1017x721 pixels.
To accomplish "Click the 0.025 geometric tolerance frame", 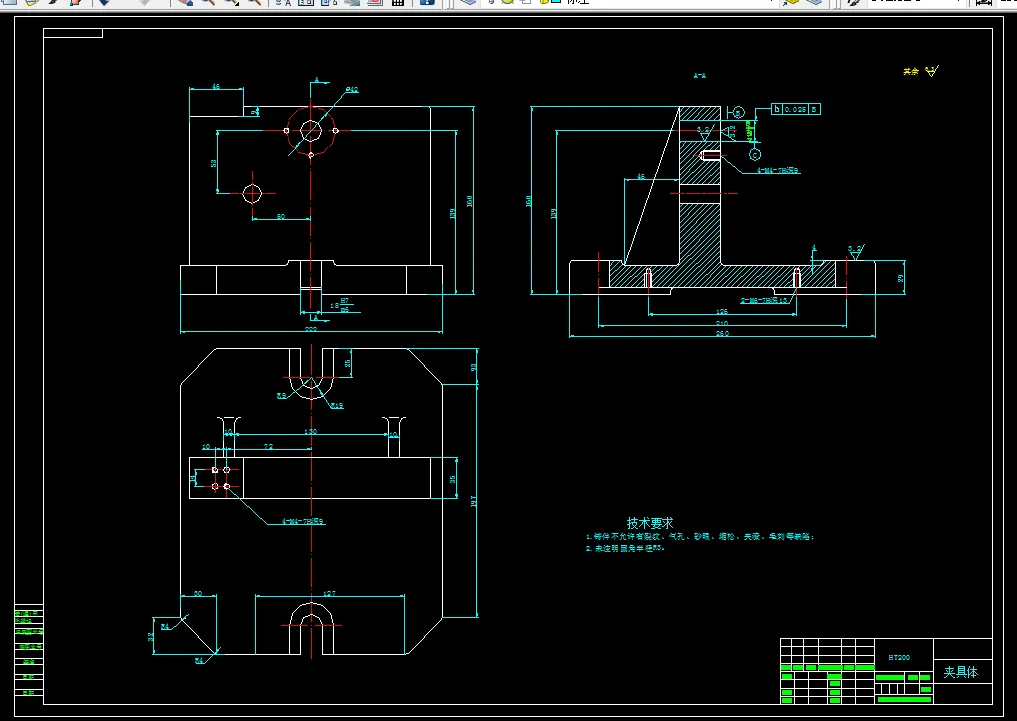I will click(796, 108).
